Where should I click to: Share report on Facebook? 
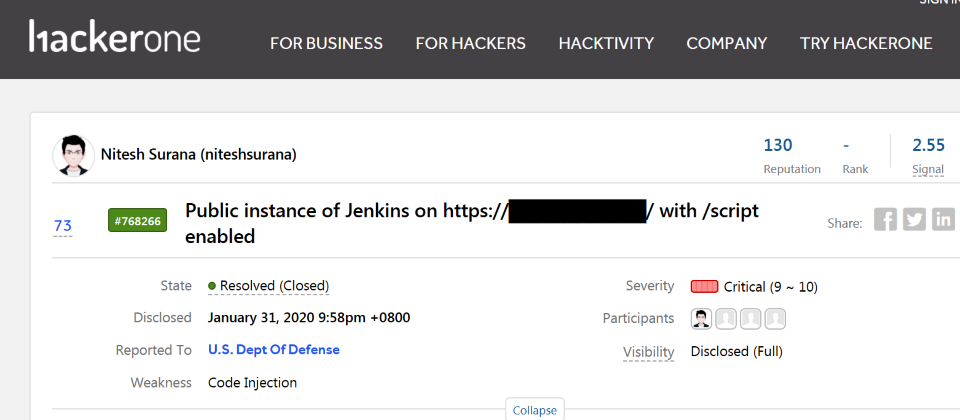coord(885,220)
